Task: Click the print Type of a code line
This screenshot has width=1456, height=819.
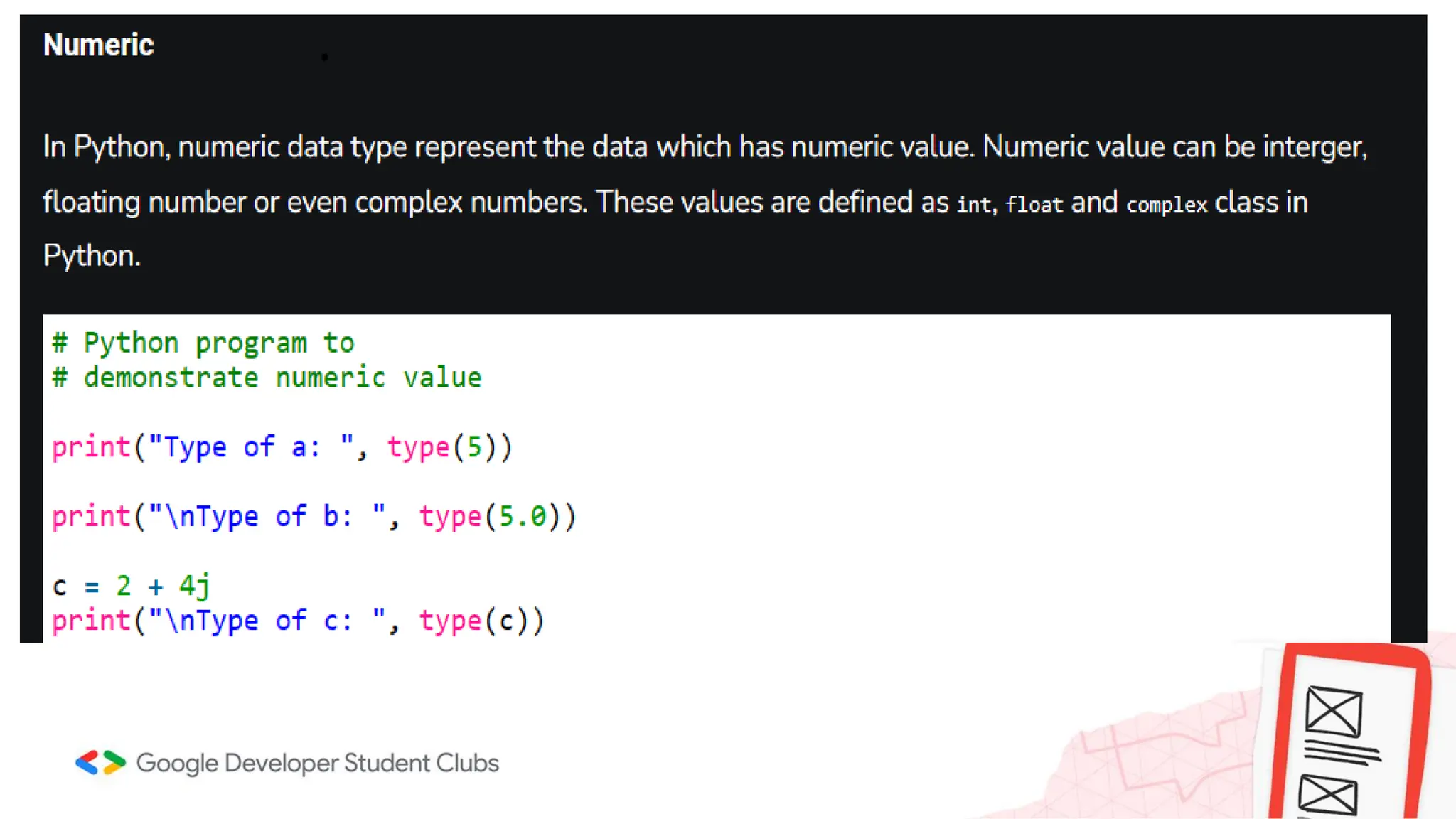Action: [x=282, y=447]
